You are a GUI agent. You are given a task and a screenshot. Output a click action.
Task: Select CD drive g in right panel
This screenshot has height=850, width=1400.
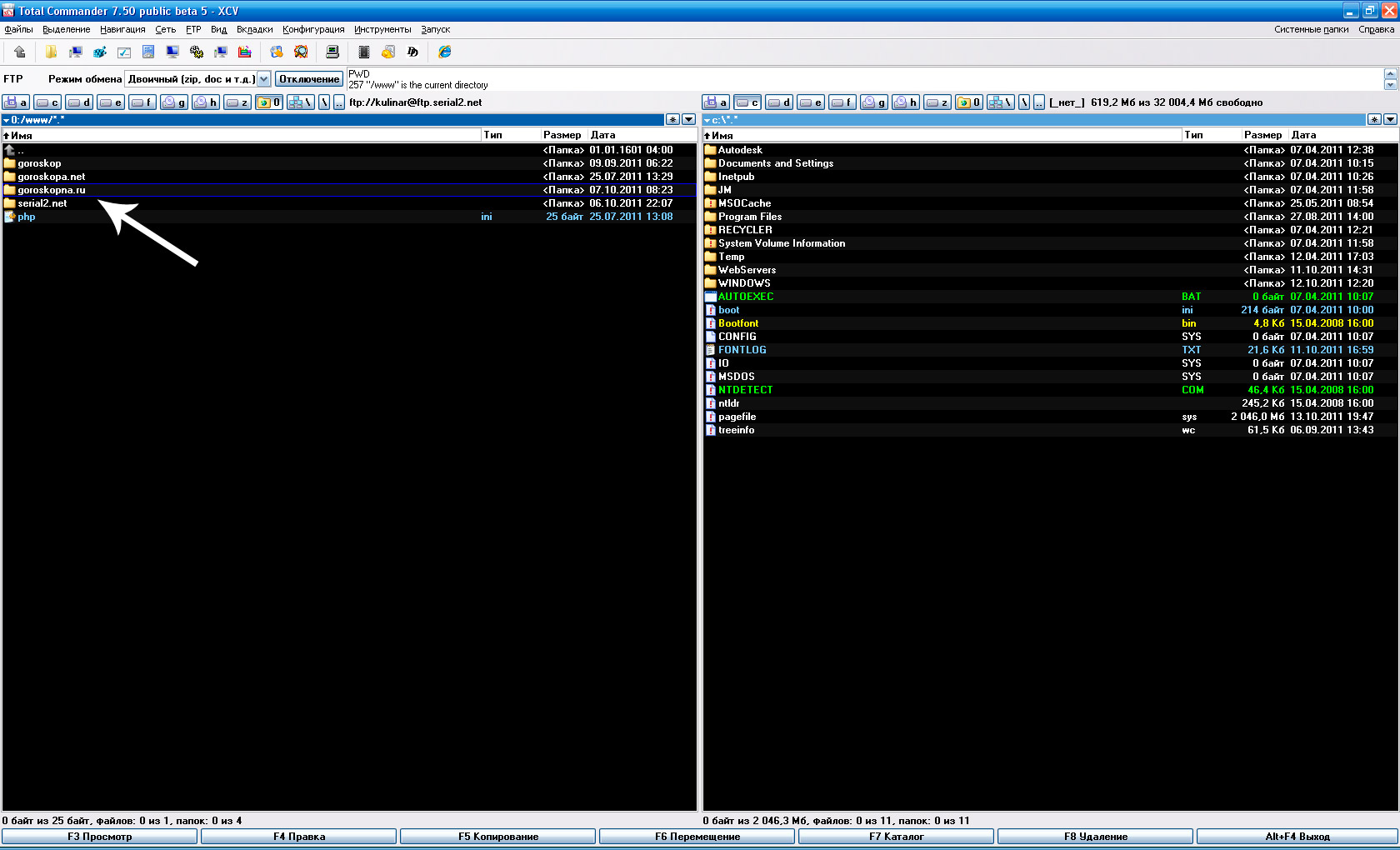pyautogui.click(x=874, y=102)
